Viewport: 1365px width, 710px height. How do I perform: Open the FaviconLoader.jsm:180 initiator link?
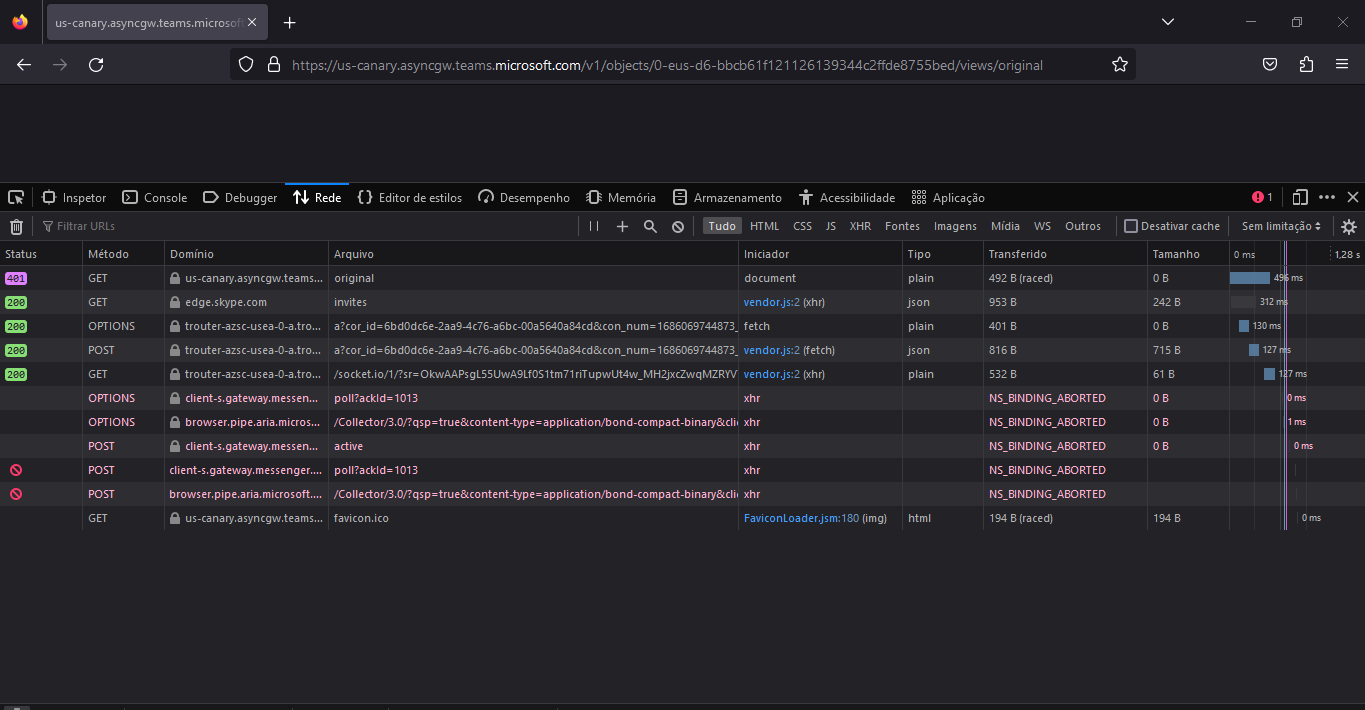[x=801, y=518]
